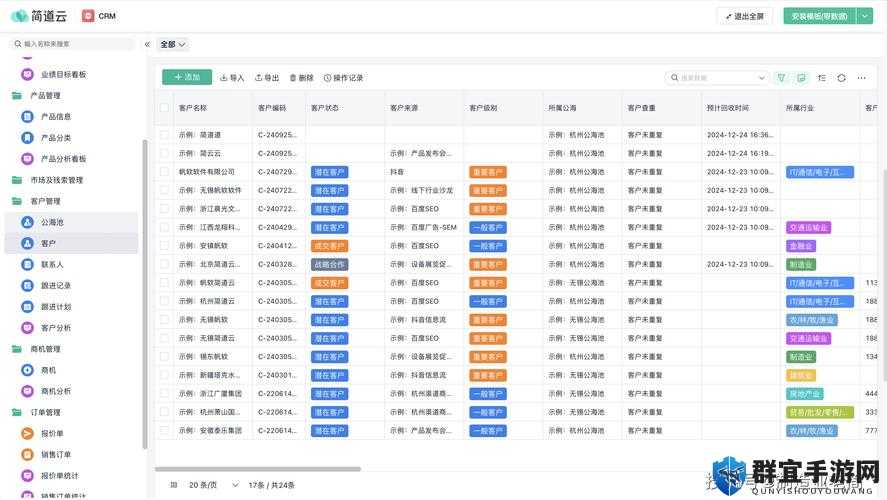The width and height of the screenshot is (887, 500).
Task: Toggle the select-all header checkbox
Action: (165, 107)
